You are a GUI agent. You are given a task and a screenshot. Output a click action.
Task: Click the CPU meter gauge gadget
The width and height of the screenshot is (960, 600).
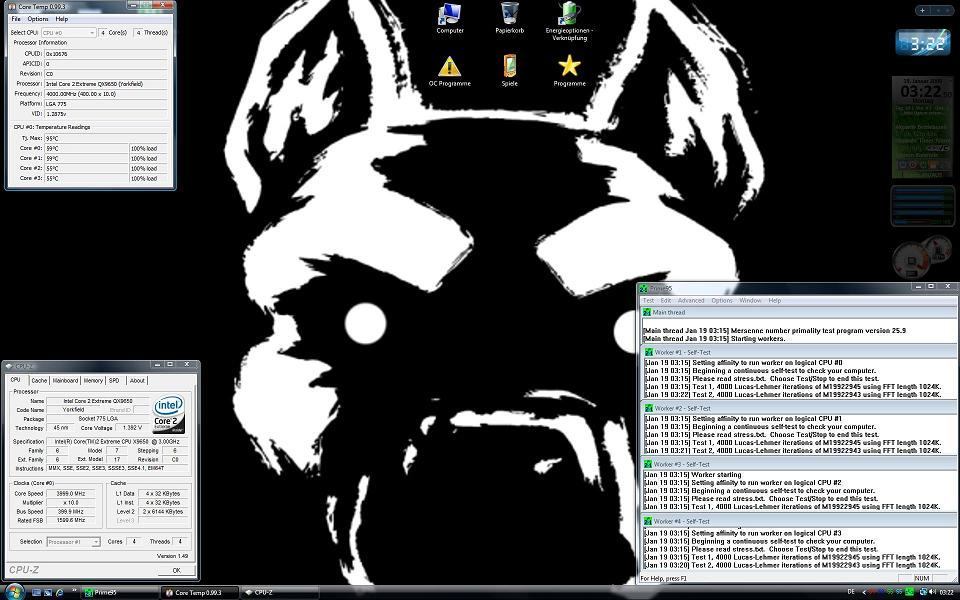pyautogui.click(x=921, y=258)
